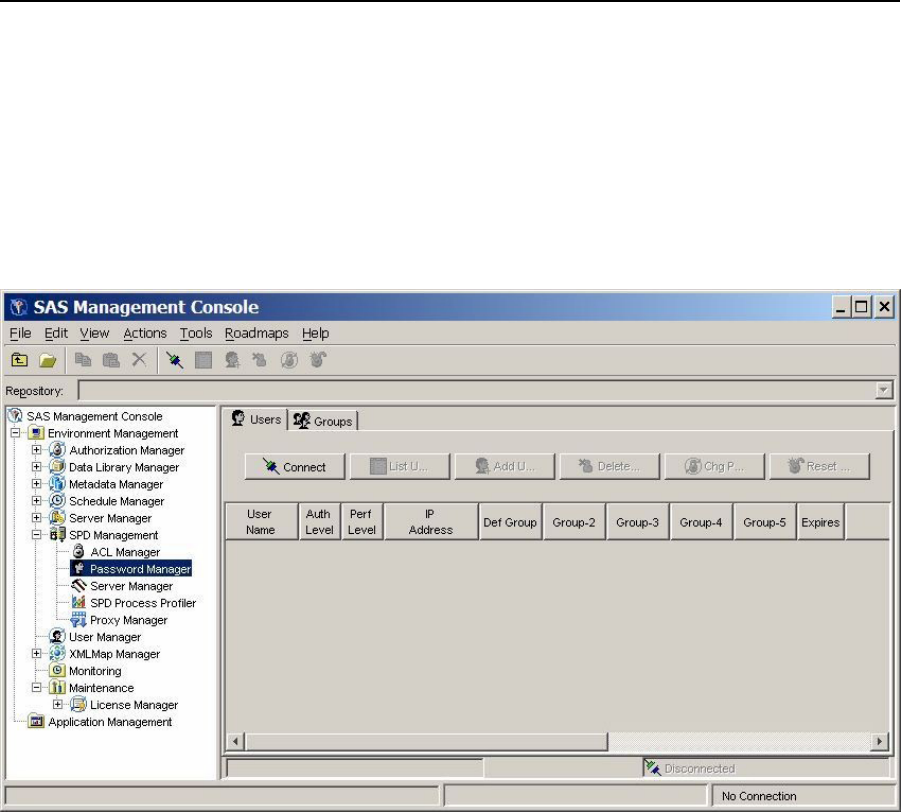Screen dimensions: 901x812
Task: Click the copy toolbar icon
Action: 83,360
